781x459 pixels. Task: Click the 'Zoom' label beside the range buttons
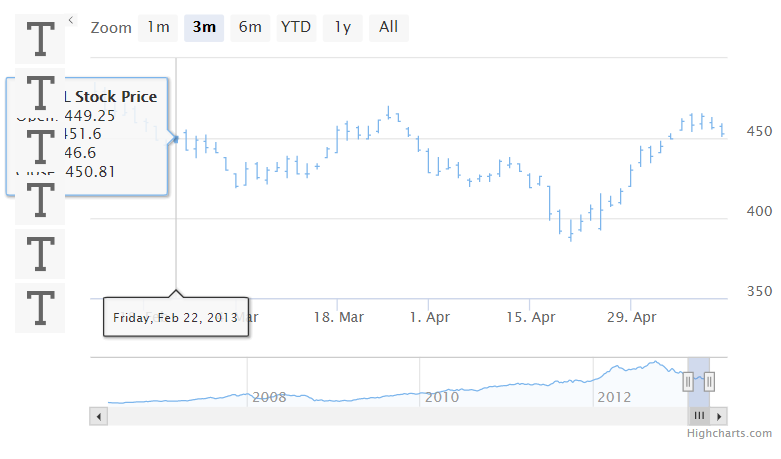click(111, 28)
